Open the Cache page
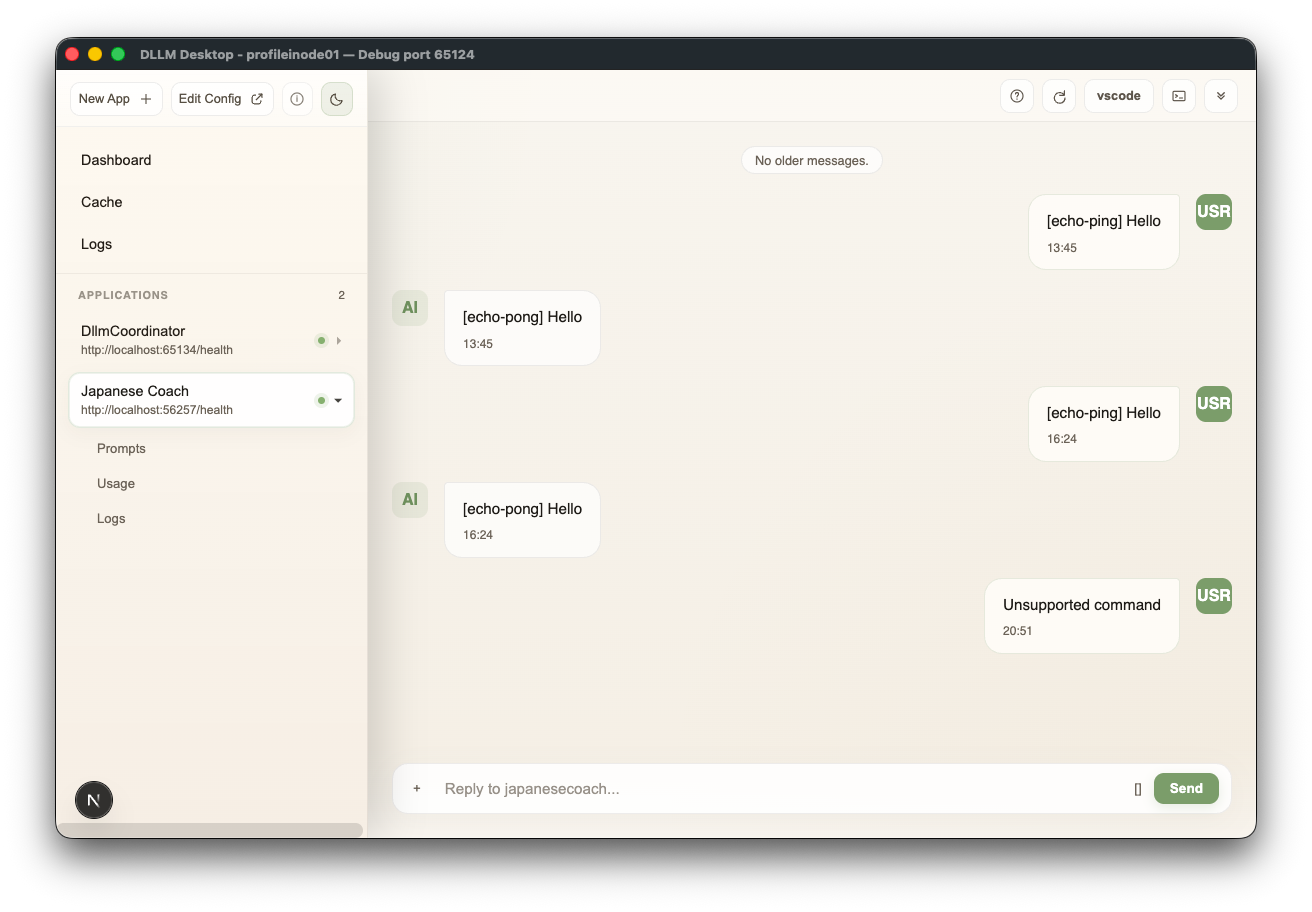This screenshot has height=912, width=1312. (102, 202)
